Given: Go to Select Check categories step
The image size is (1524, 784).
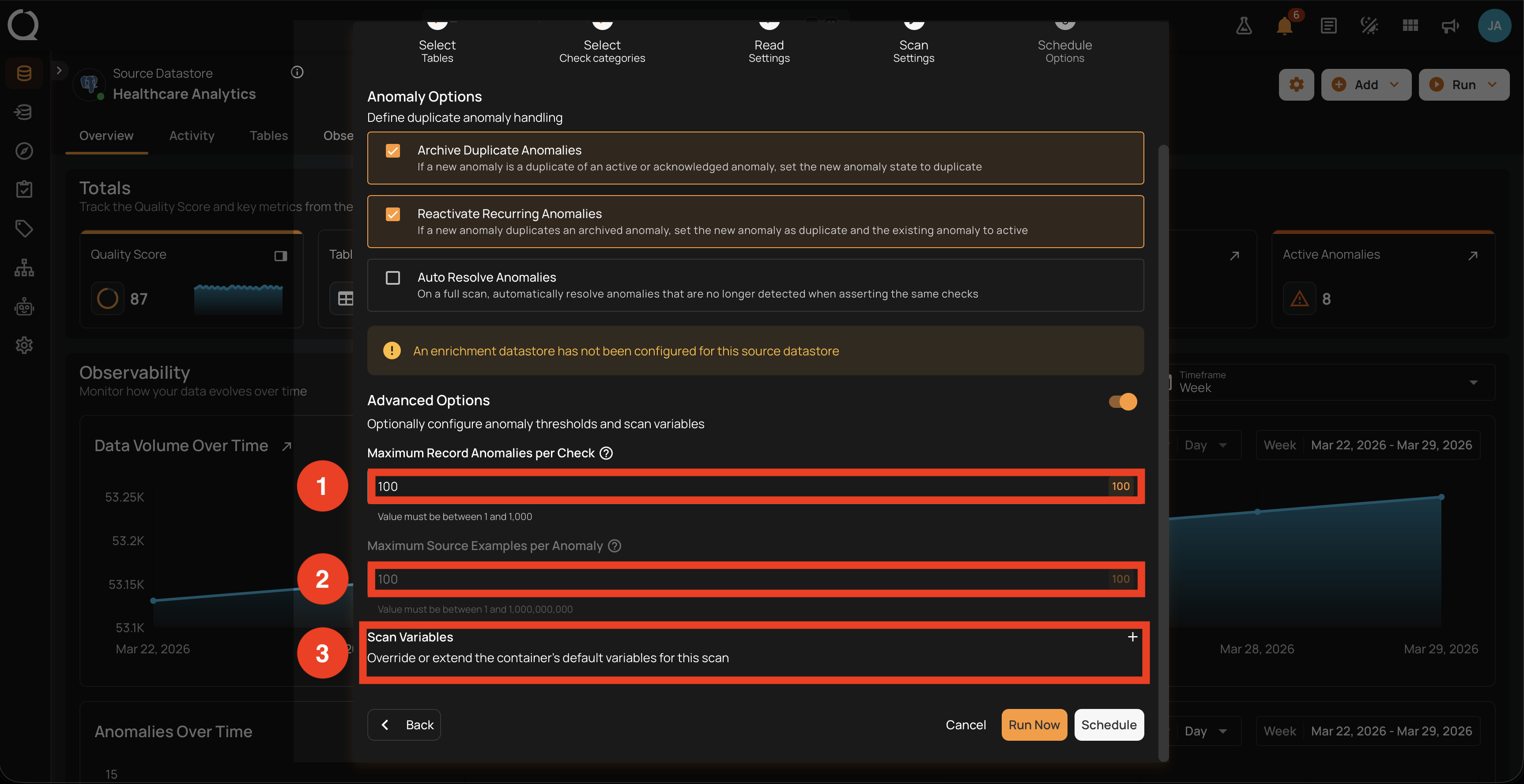Looking at the screenshot, I should tap(602, 43).
